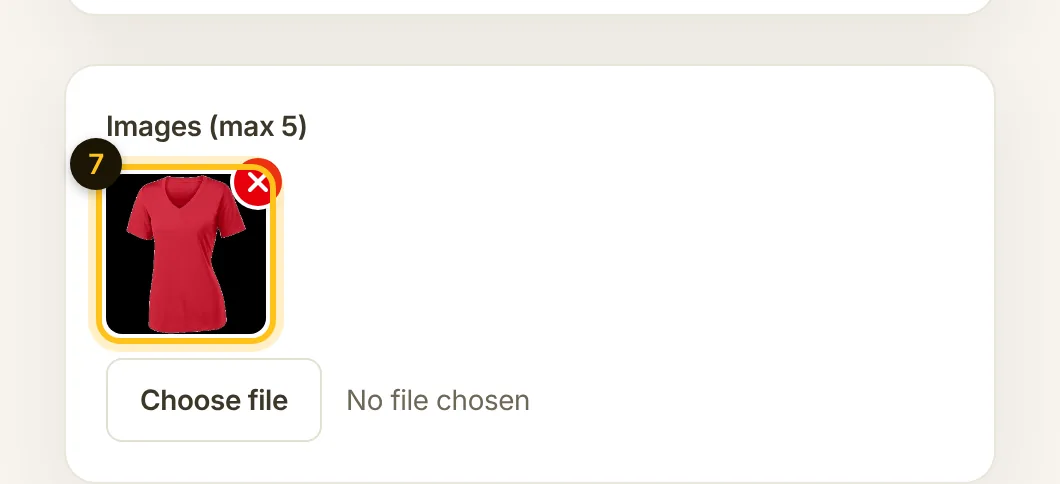The width and height of the screenshot is (1060, 484).
Task: Click the file status text 'No file chosen'
Action: click(437, 400)
